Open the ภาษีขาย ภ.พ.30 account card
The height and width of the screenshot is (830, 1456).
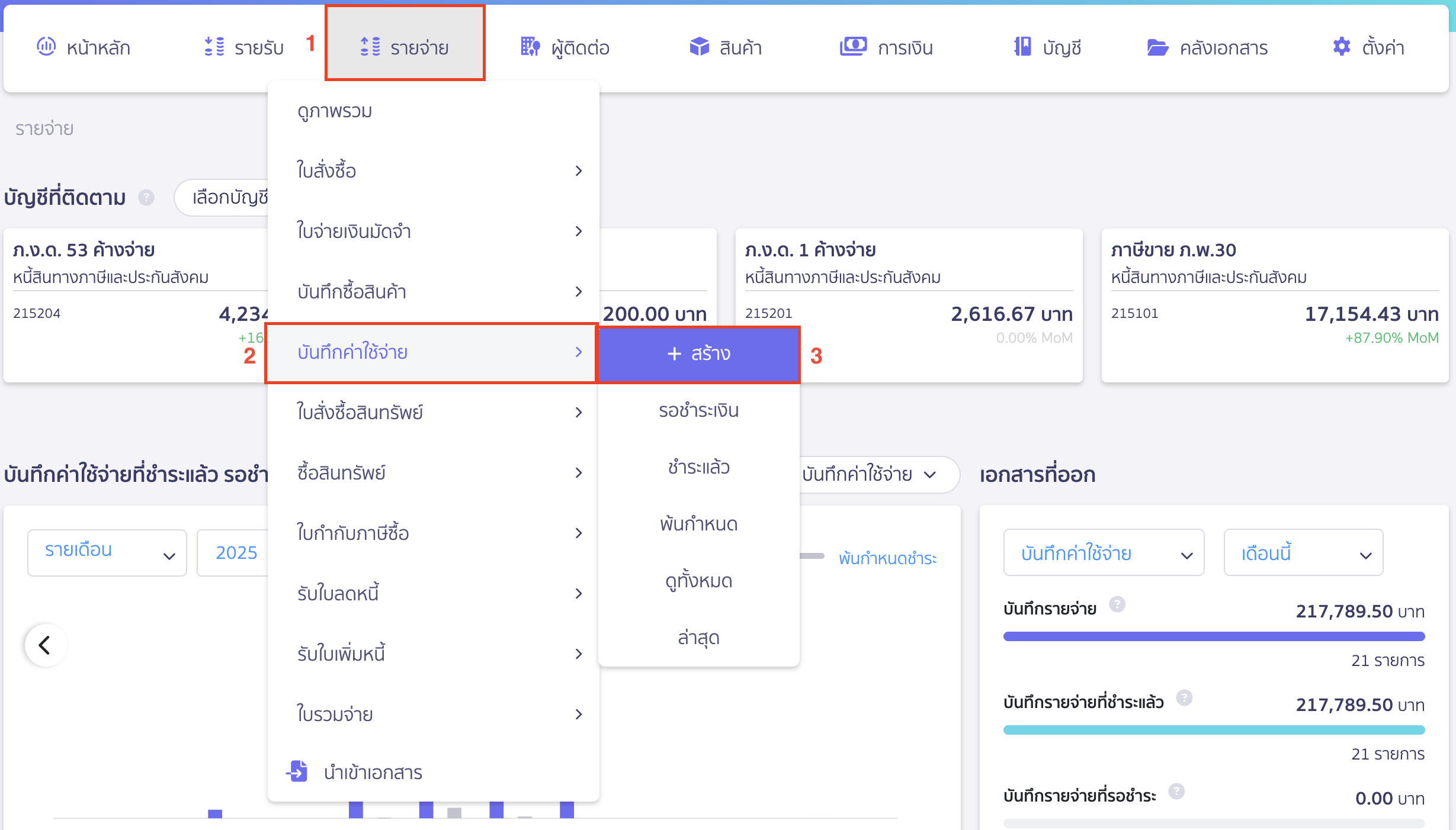tap(1275, 305)
